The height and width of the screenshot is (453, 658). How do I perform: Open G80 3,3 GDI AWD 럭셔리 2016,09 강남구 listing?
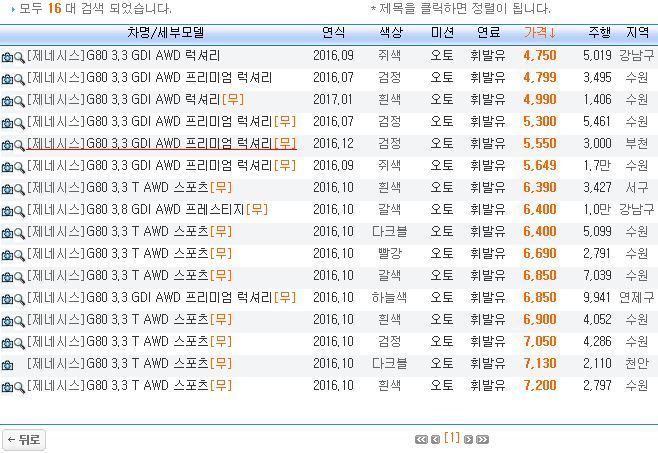point(123,55)
